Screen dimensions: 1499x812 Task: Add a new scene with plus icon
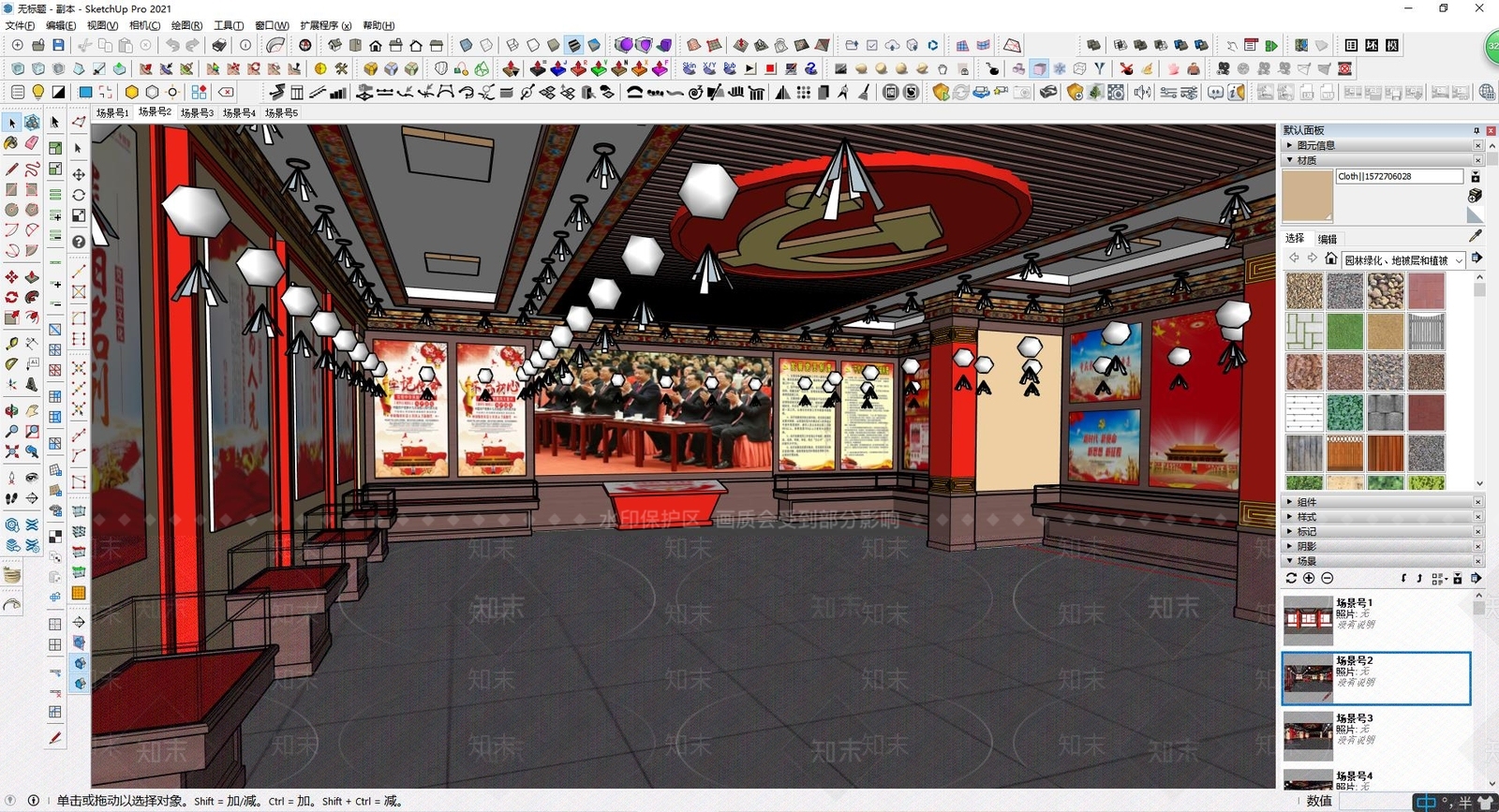(1309, 578)
